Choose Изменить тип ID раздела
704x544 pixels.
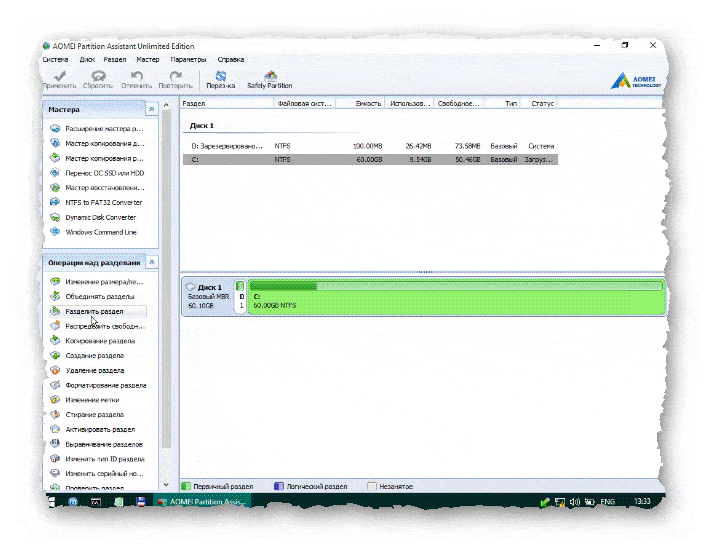(97, 459)
